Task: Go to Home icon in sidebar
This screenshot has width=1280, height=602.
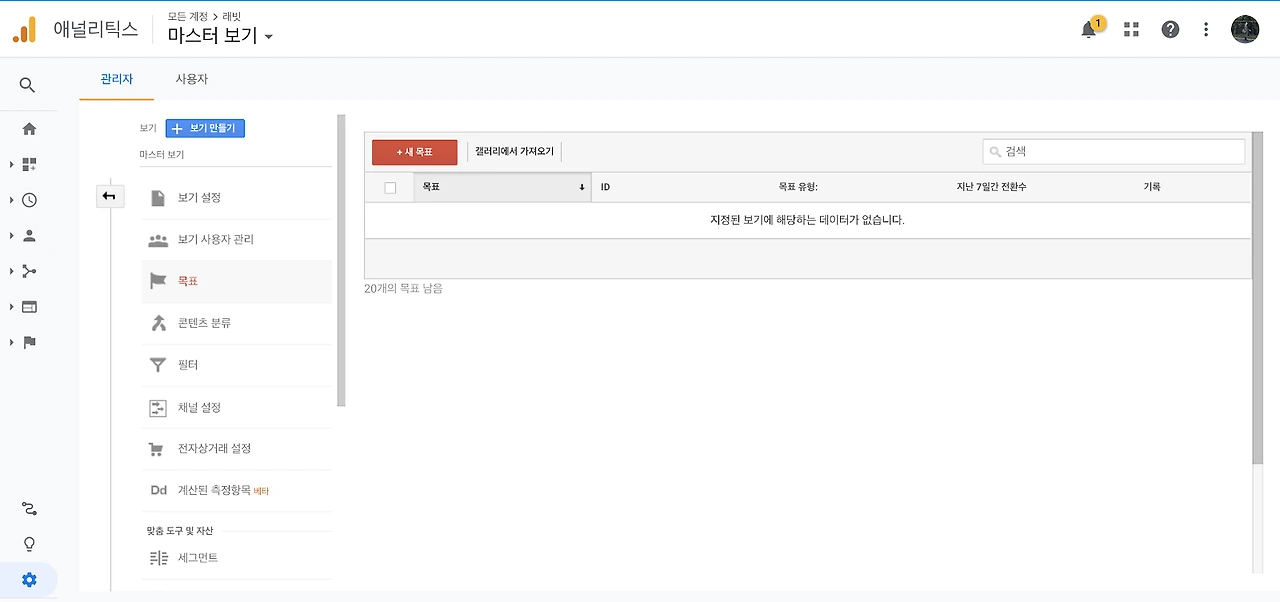Action: (29, 129)
